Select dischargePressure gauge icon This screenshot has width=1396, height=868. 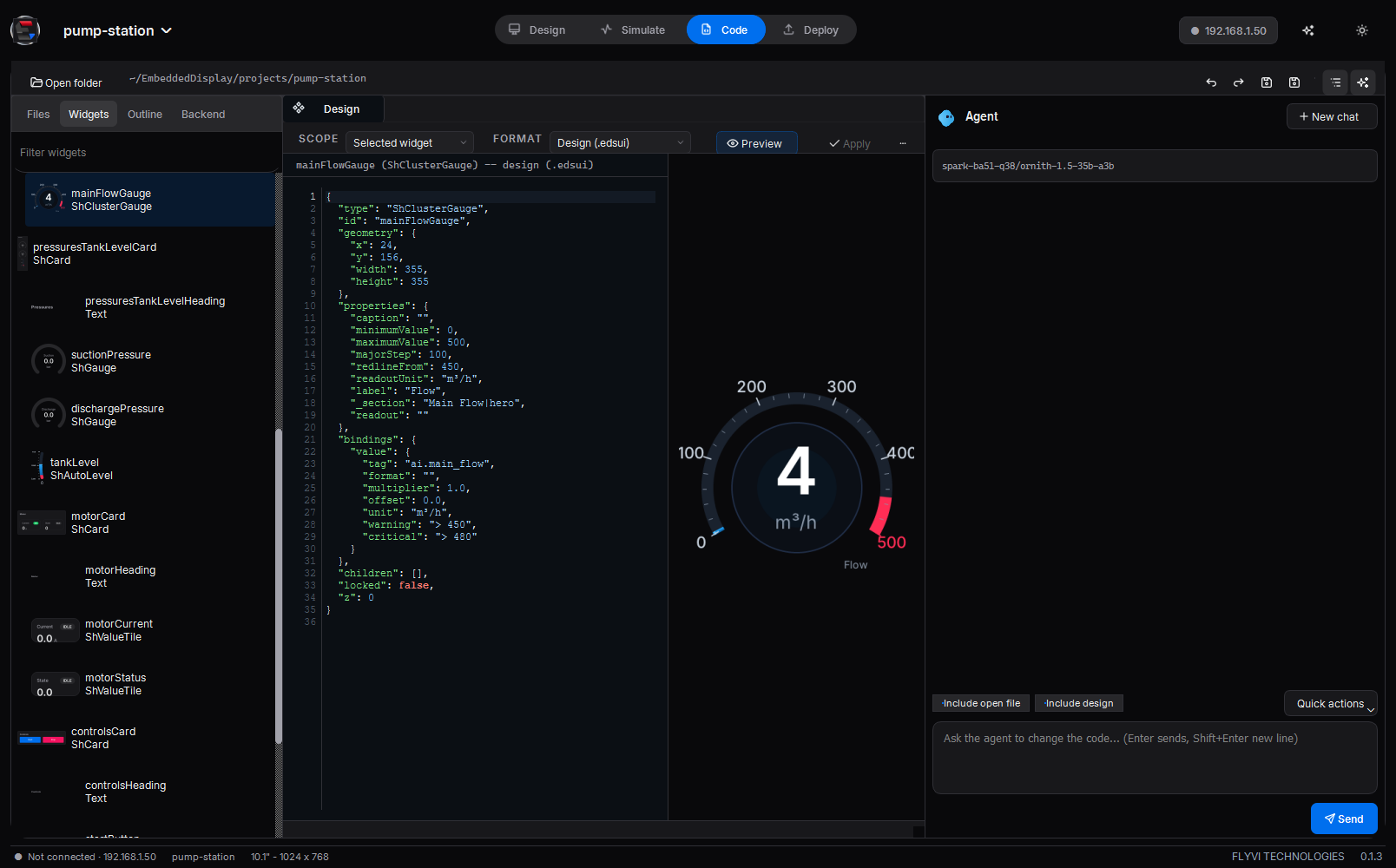(49, 414)
